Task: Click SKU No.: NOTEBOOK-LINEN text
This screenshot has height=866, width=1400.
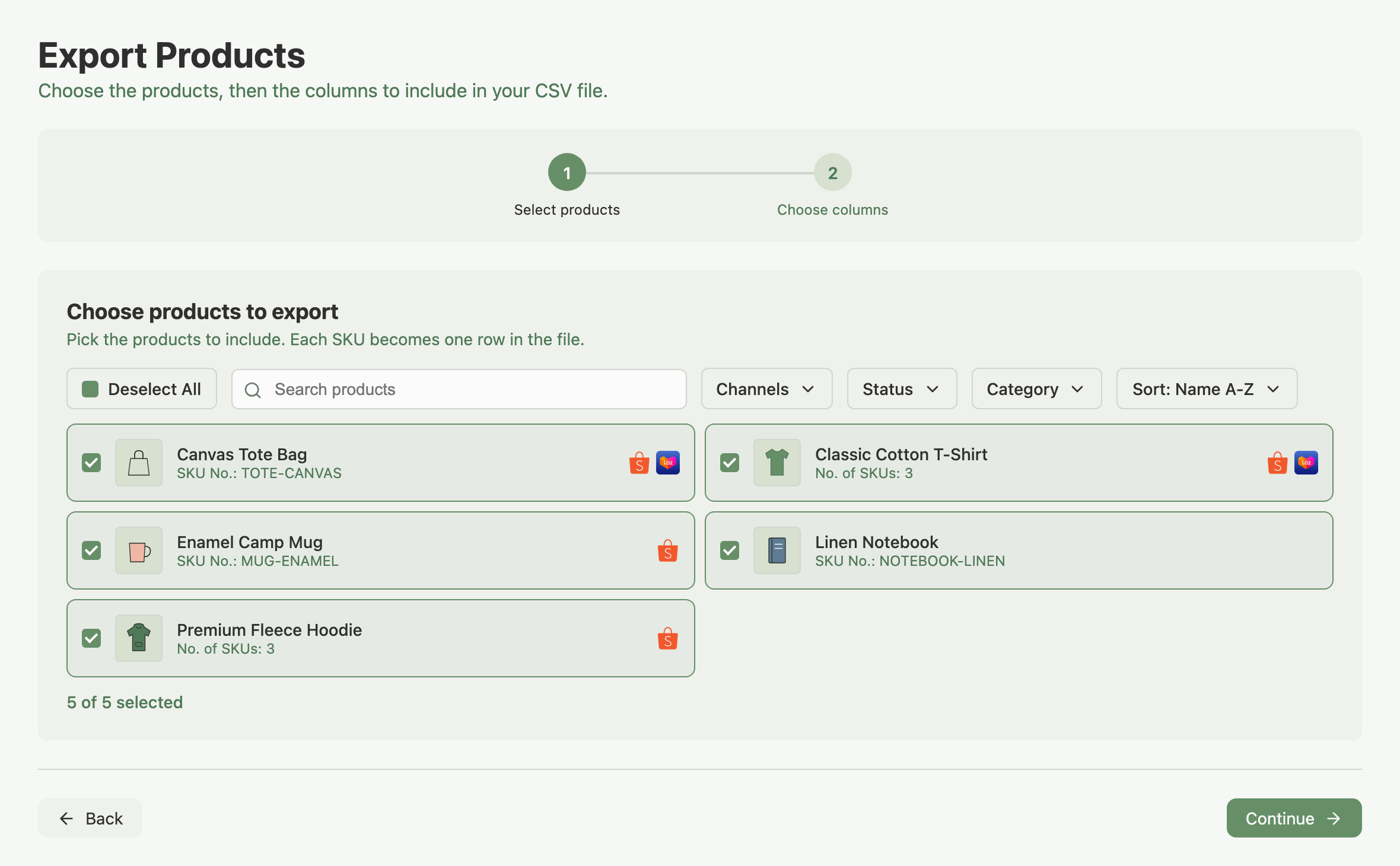Action: [x=910, y=561]
